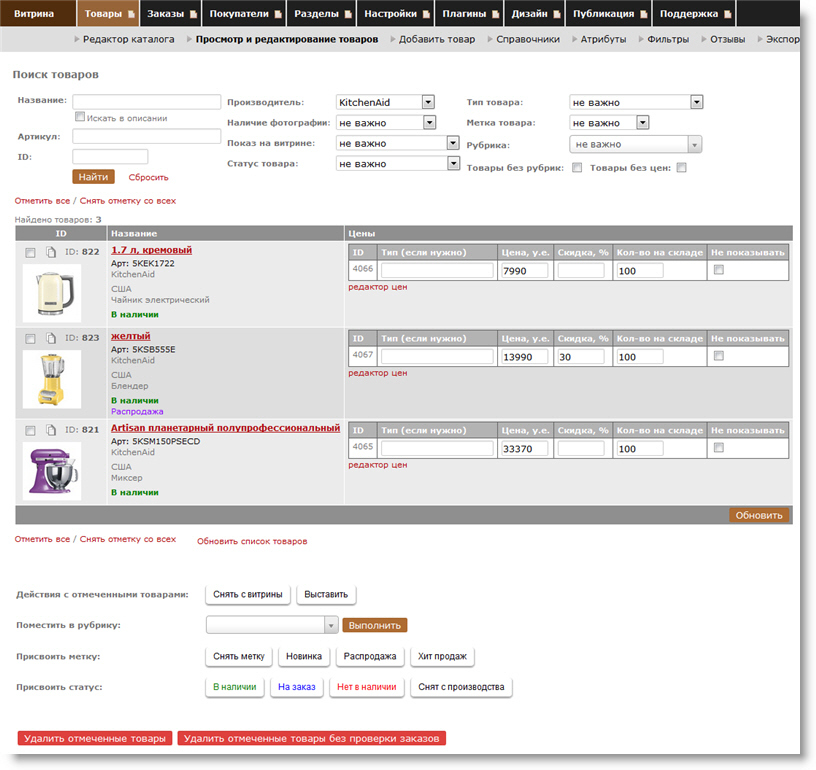Set status with 'Нет в наличии' button
The width and height of the screenshot is (816, 770).
tap(366, 687)
